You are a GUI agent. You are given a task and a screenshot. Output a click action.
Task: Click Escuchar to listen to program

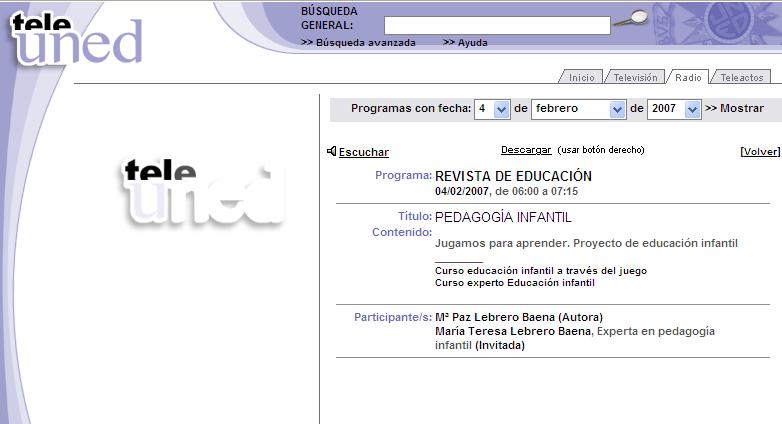click(364, 152)
